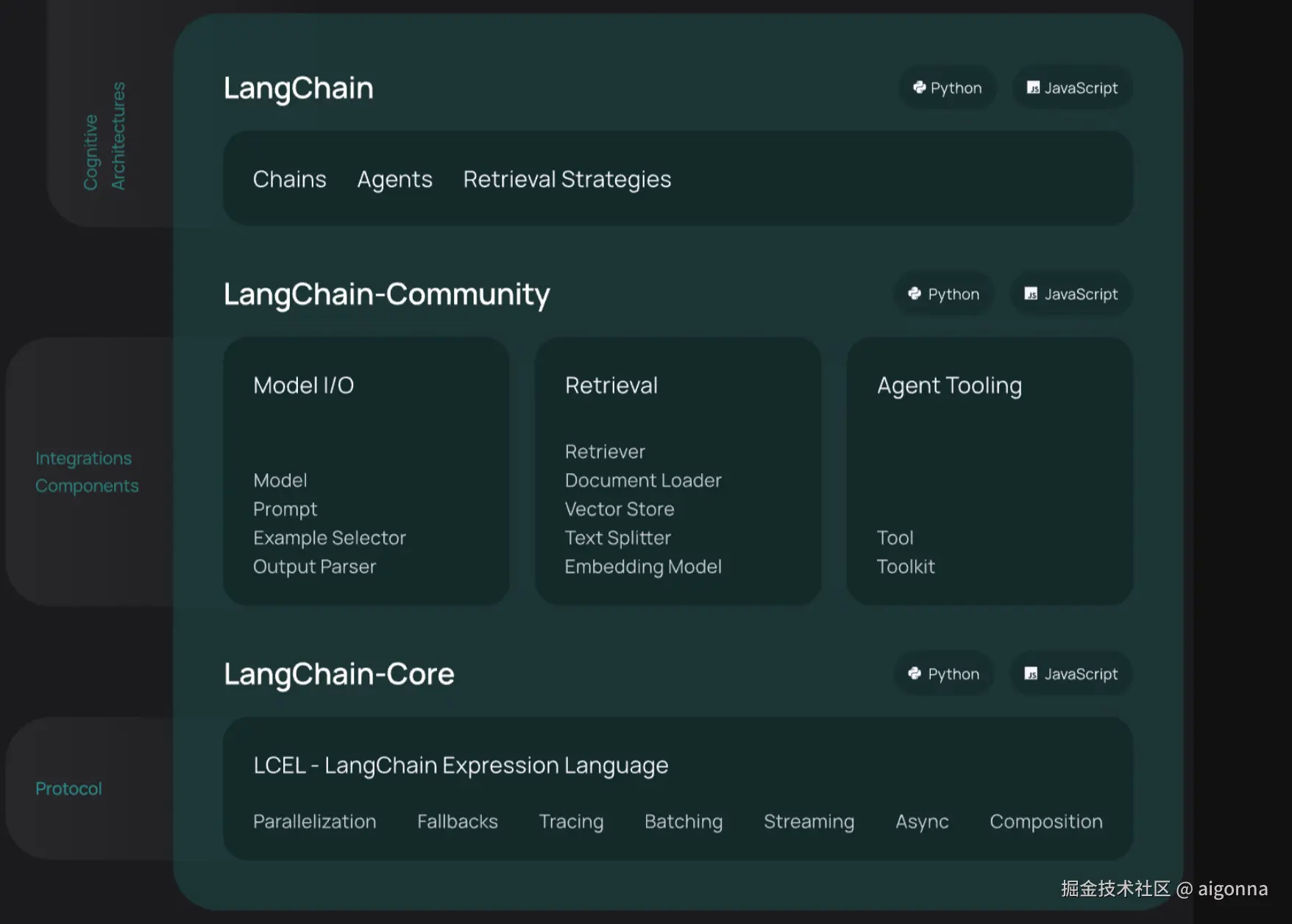1292x924 pixels.
Task: Click the Streaming feature label
Action: click(x=809, y=821)
